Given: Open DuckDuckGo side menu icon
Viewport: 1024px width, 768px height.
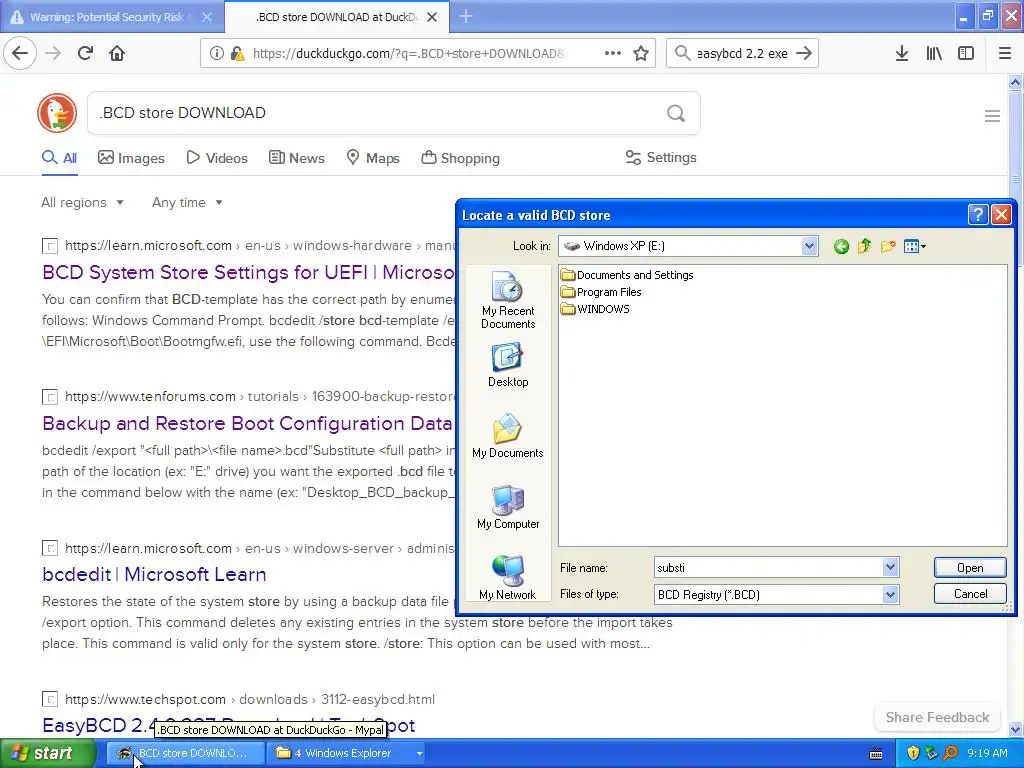Looking at the screenshot, I should 992,116.
